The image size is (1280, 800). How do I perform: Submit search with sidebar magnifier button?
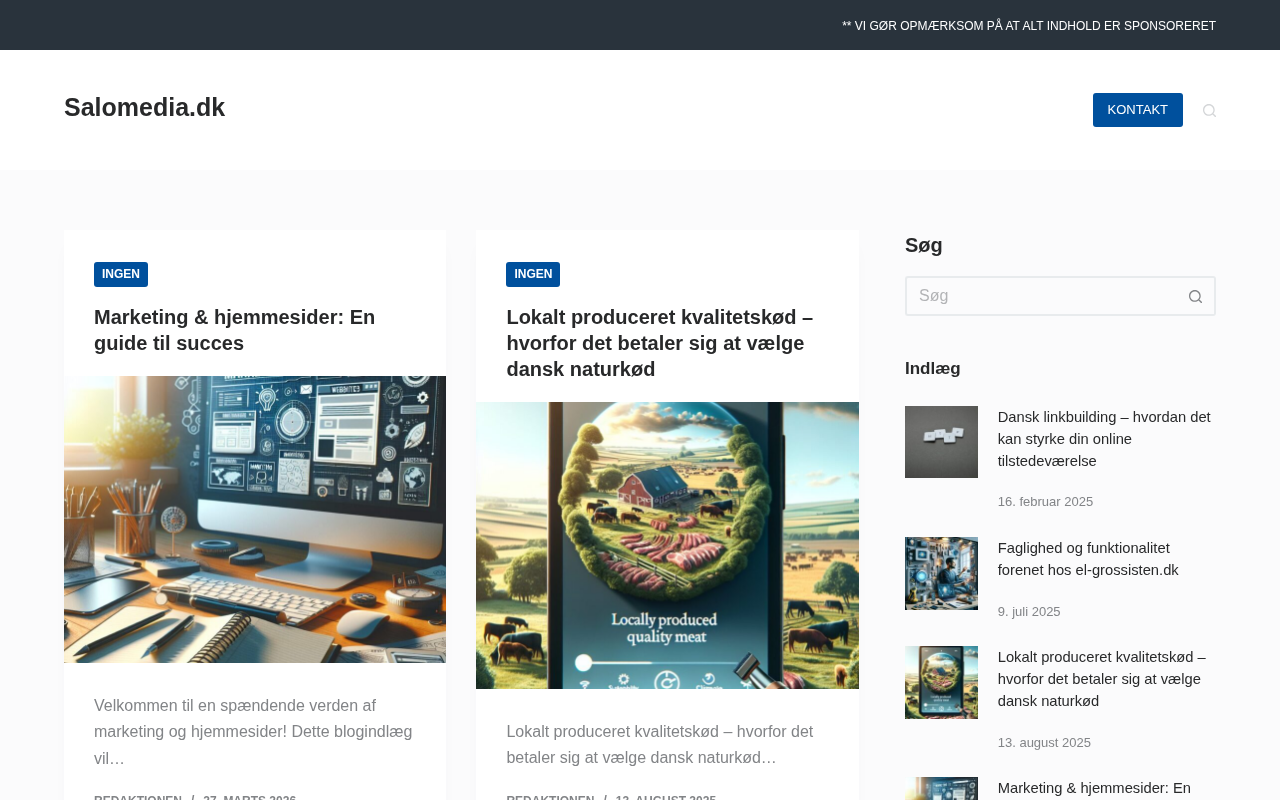[1195, 296]
